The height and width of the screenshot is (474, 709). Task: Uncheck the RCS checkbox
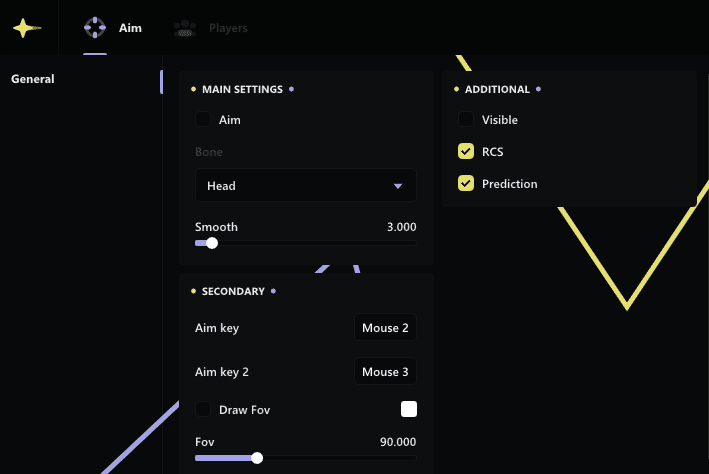pos(466,152)
